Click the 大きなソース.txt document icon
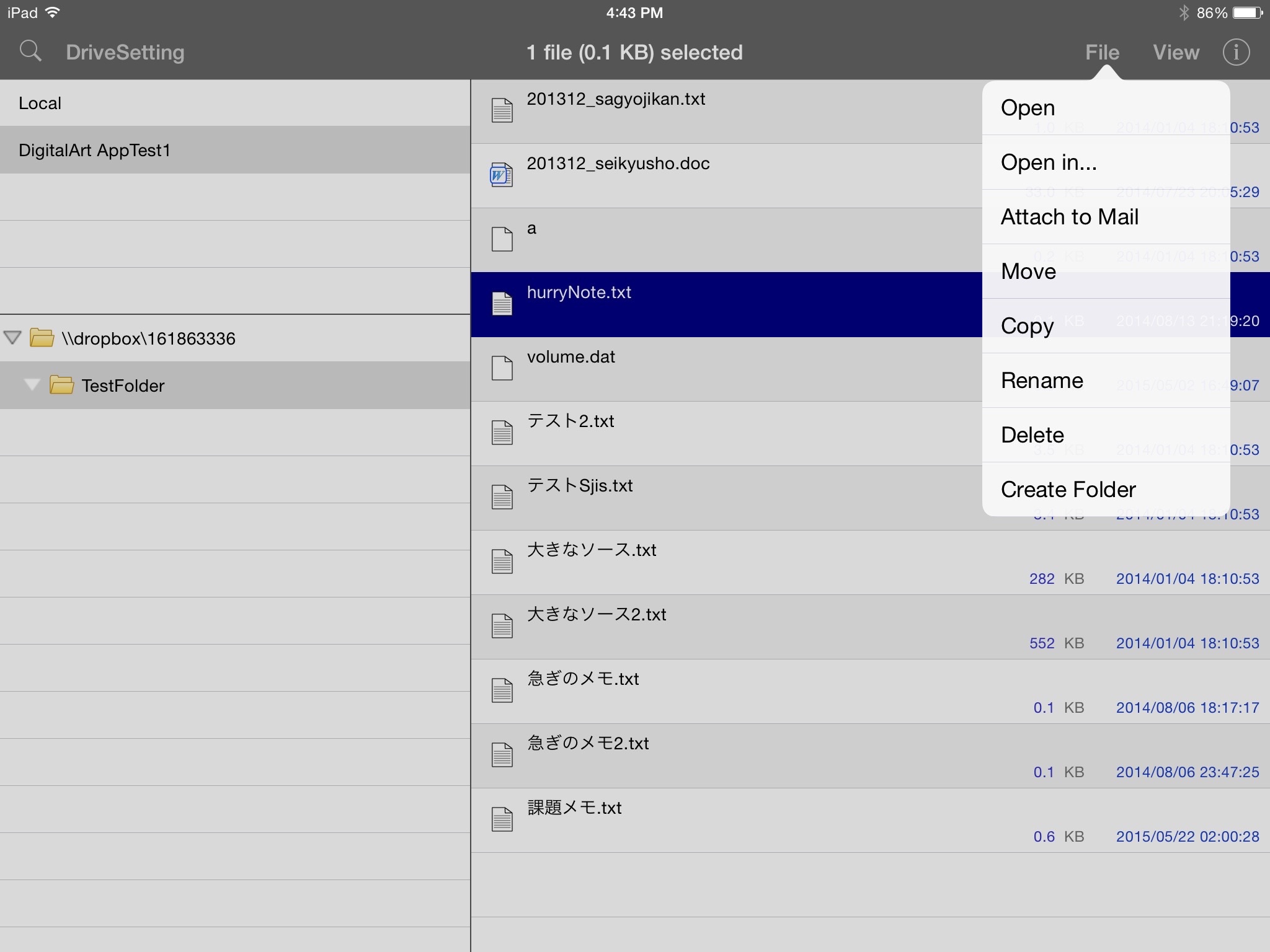 502,562
